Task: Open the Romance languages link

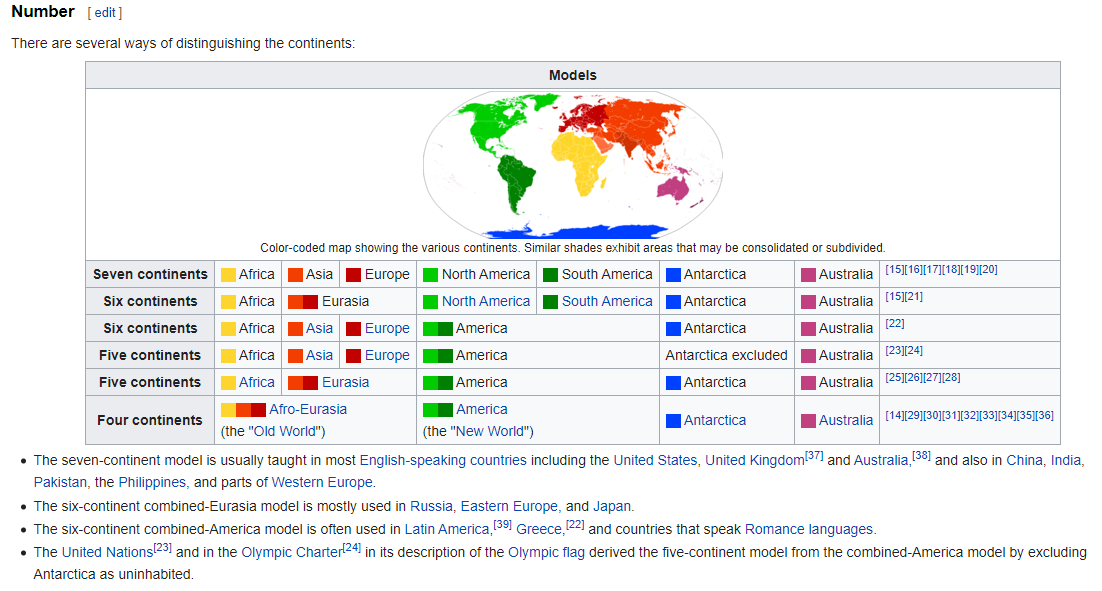Action: click(808, 529)
